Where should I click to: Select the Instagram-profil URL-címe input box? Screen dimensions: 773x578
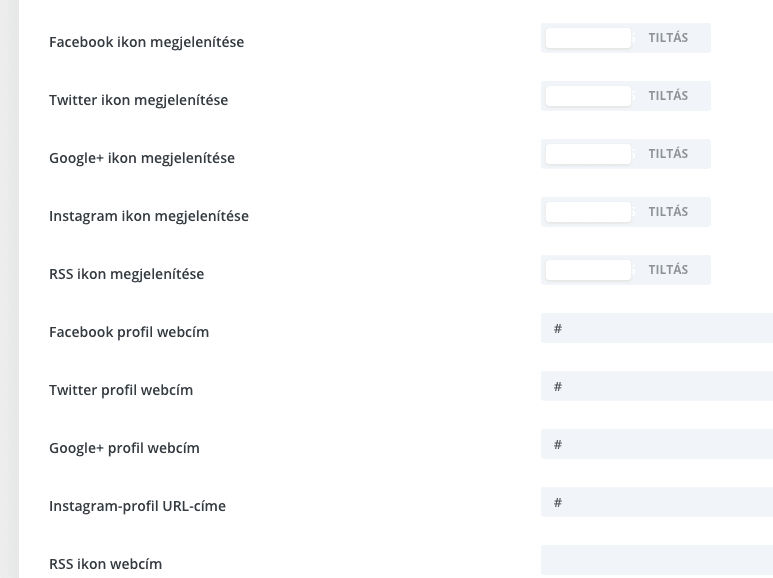point(657,502)
